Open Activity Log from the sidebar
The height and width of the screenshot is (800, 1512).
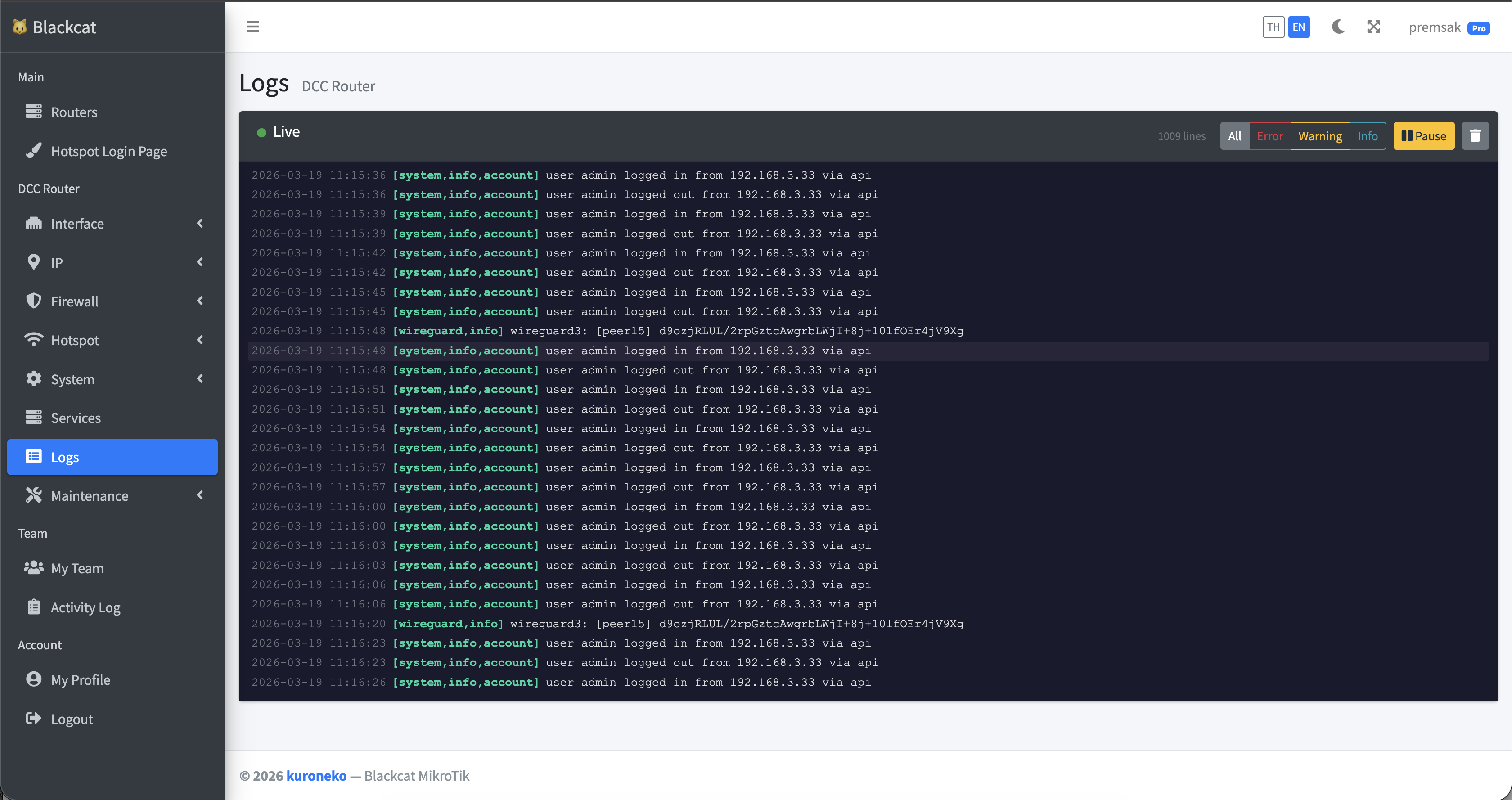85,607
